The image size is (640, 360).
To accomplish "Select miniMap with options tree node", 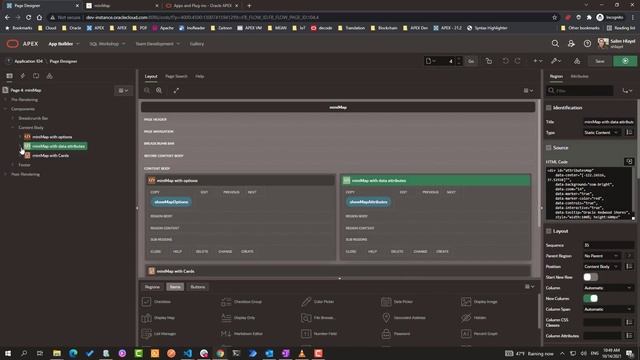I will (52, 137).
